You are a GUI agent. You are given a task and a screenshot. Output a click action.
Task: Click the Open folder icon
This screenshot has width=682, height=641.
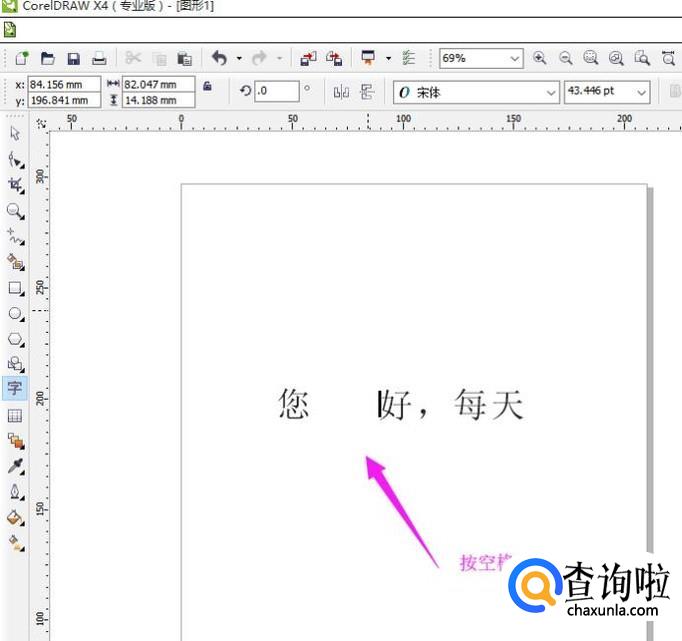click(x=47, y=59)
